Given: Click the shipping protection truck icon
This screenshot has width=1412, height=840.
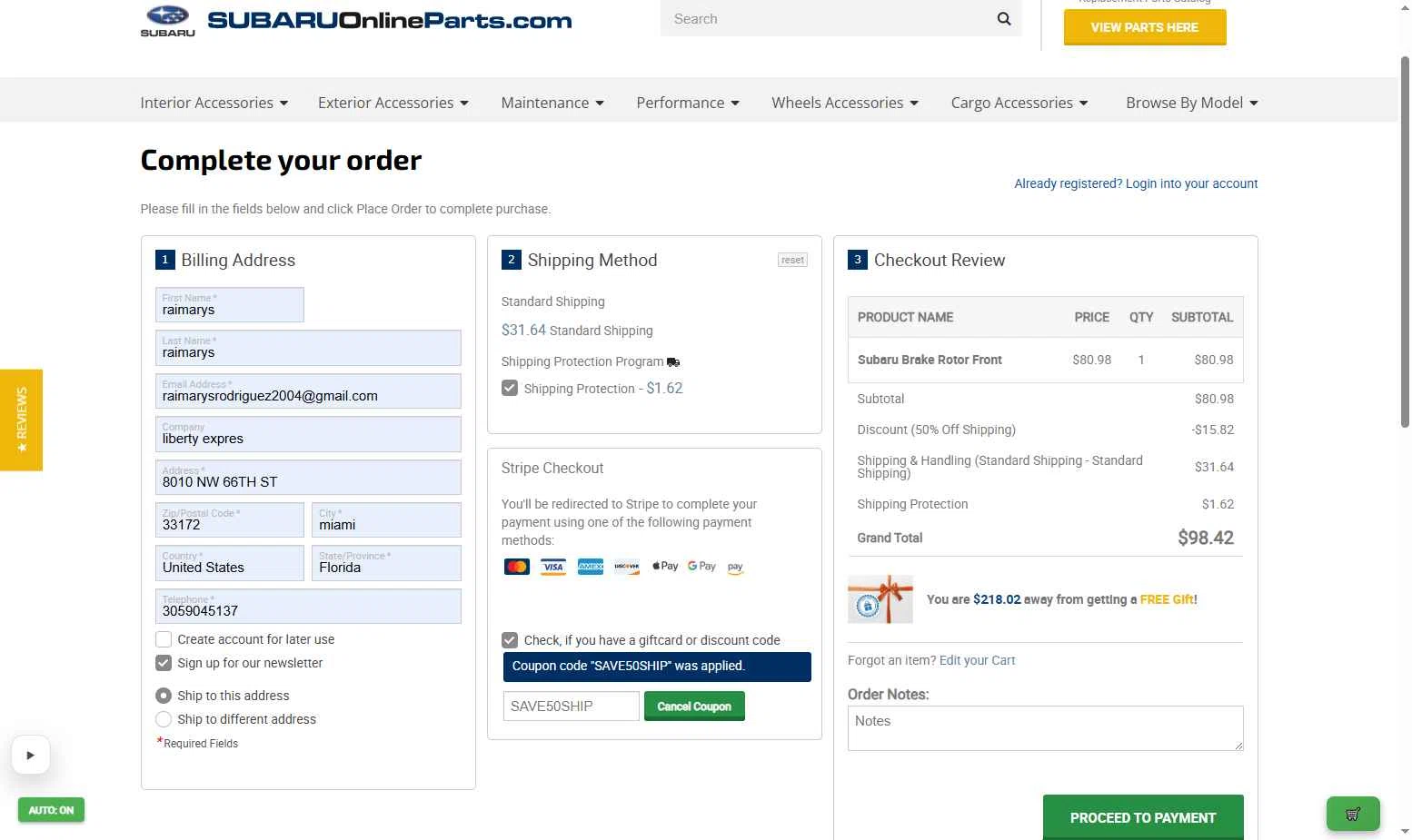Looking at the screenshot, I should click(673, 362).
